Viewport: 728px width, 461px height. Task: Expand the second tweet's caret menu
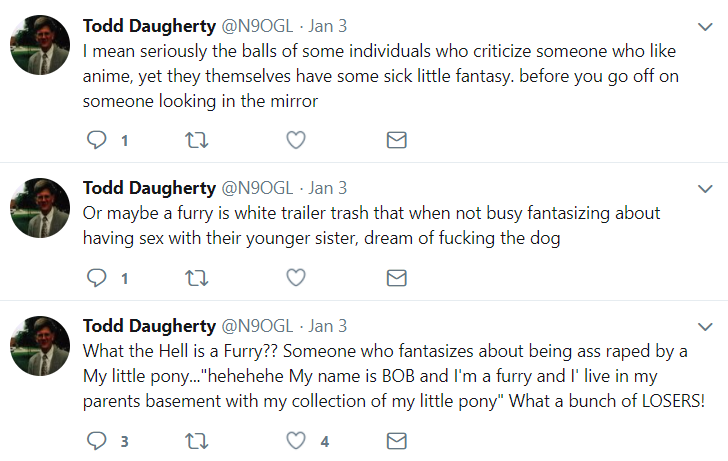click(705, 189)
